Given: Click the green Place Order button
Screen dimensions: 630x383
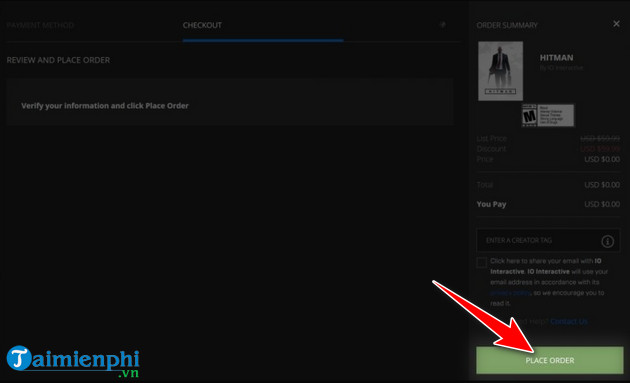Looking at the screenshot, I should [x=550, y=360].
